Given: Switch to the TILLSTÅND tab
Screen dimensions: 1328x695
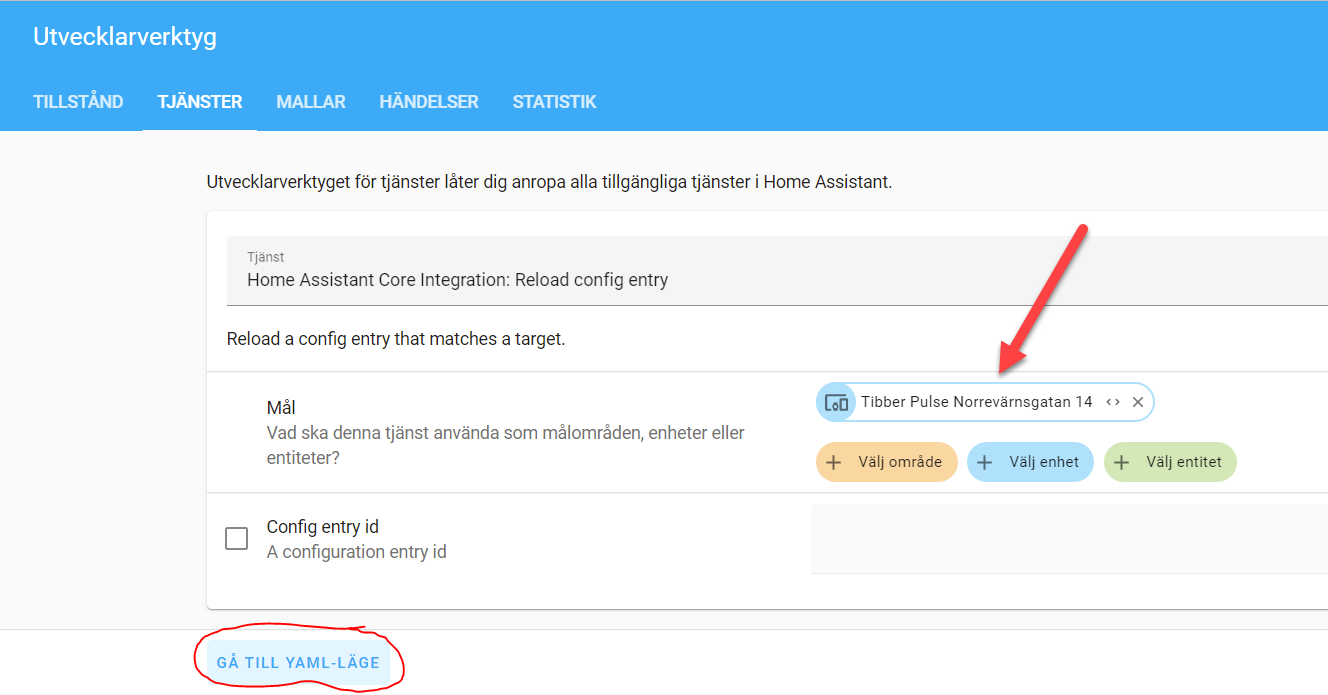Looking at the screenshot, I should tap(78, 102).
